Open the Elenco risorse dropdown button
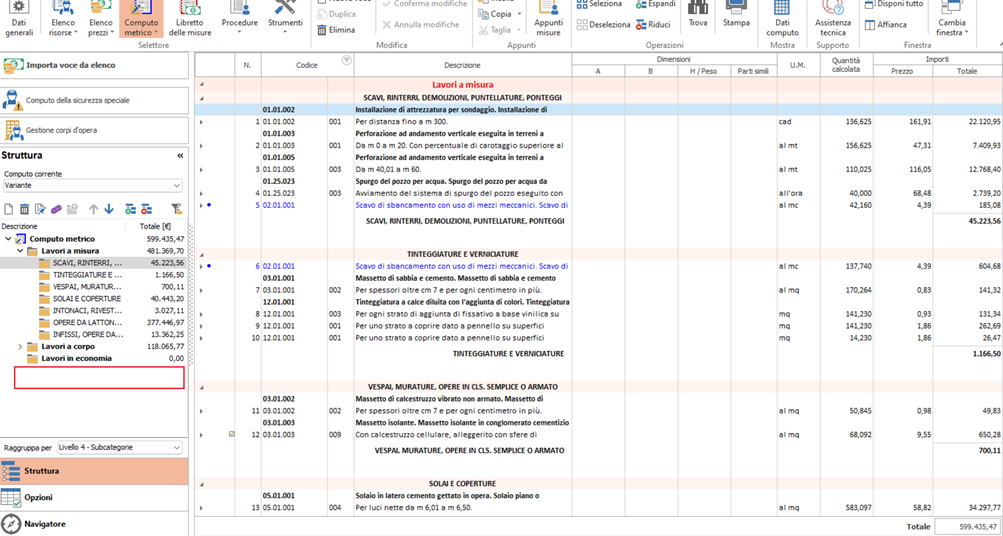Image resolution: width=1003 pixels, height=536 pixels. pyautogui.click(x=62, y=19)
